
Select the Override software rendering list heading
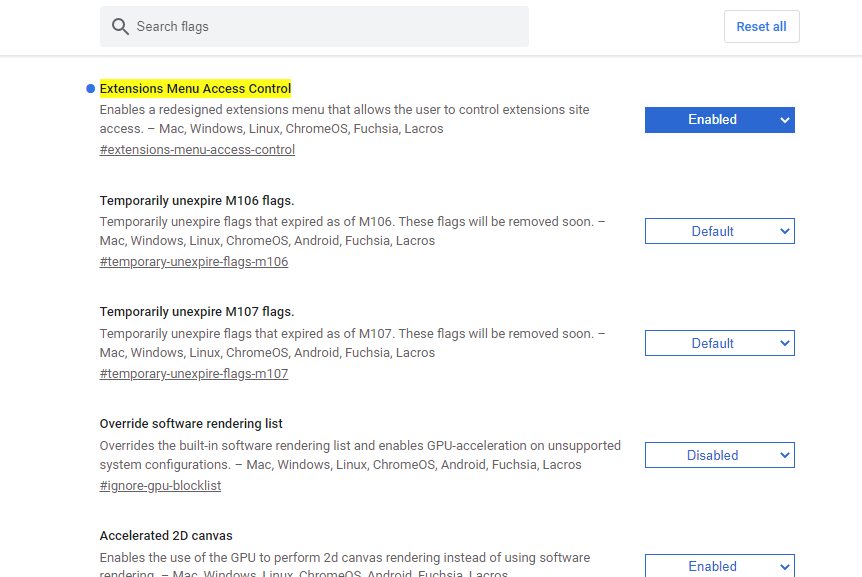191,424
